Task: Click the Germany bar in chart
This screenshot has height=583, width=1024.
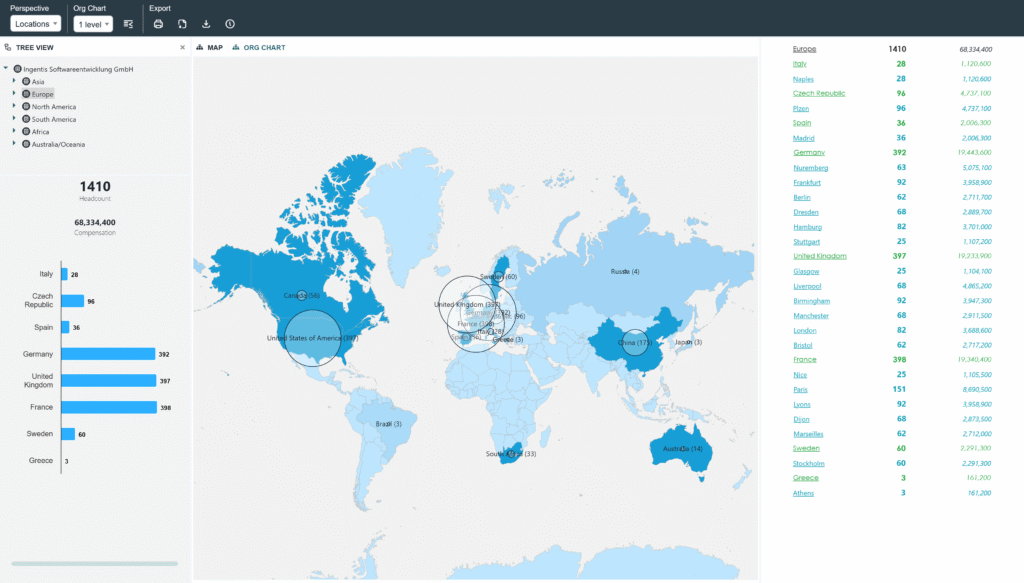Action: (108, 354)
